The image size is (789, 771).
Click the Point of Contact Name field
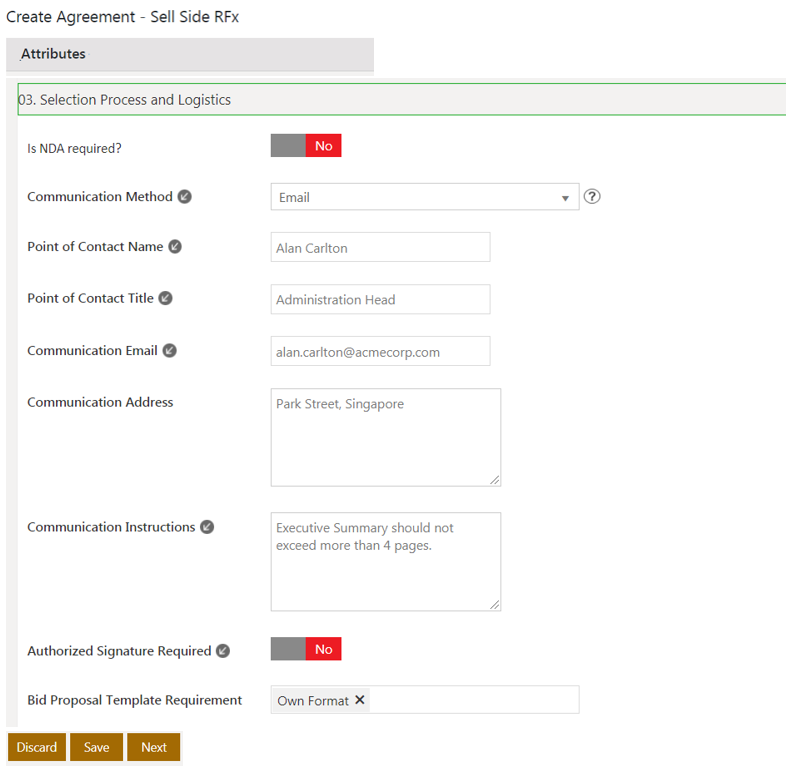click(380, 248)
